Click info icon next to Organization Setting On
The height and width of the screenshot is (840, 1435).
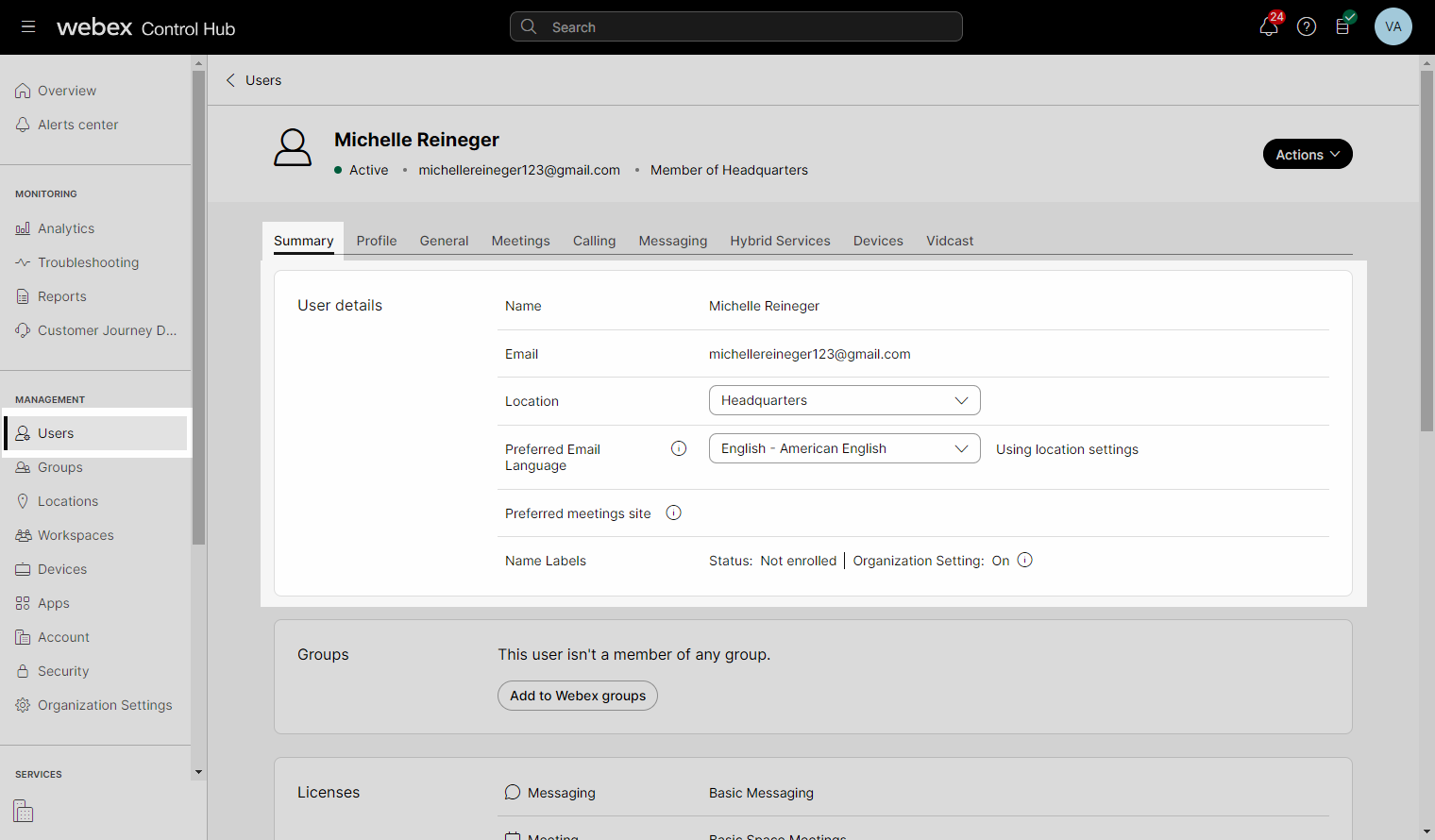point(1025,560)
